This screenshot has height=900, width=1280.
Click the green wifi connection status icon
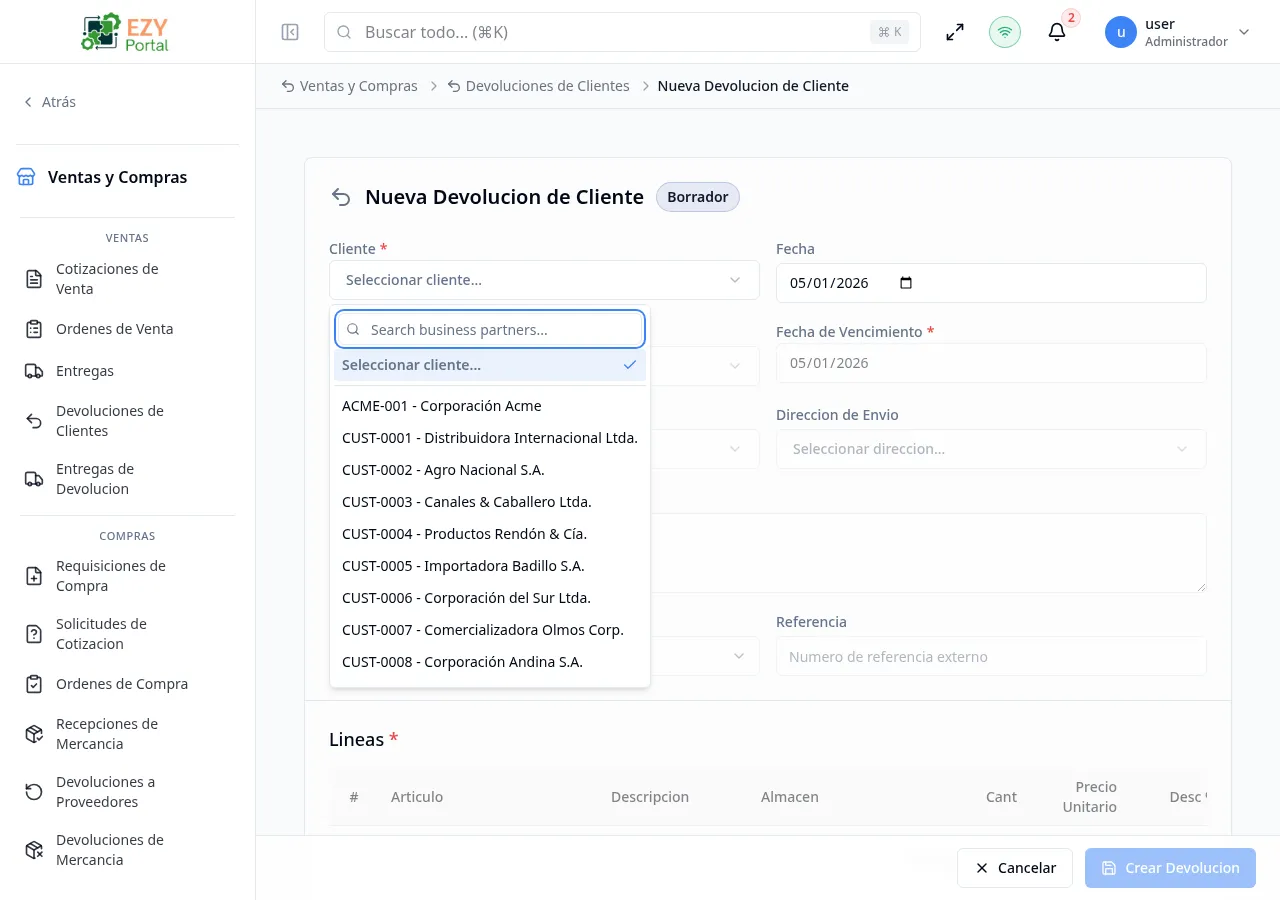(1005, 32)
